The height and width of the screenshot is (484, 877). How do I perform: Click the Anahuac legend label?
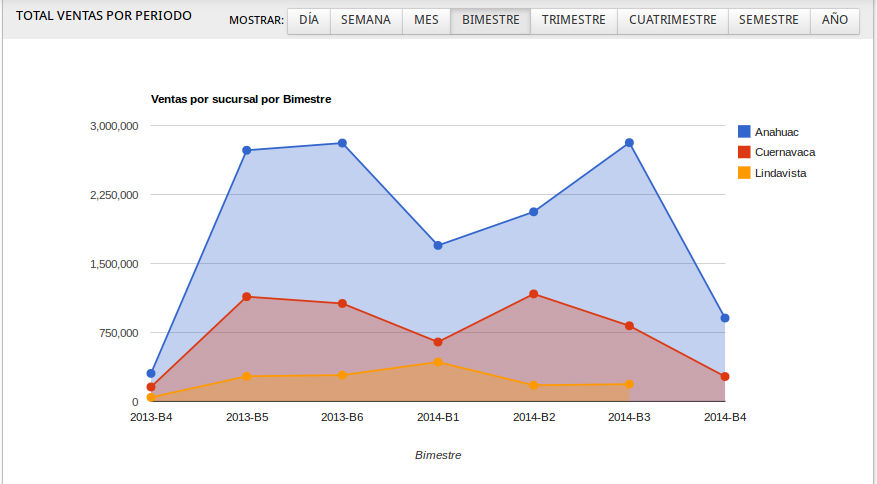777,132
